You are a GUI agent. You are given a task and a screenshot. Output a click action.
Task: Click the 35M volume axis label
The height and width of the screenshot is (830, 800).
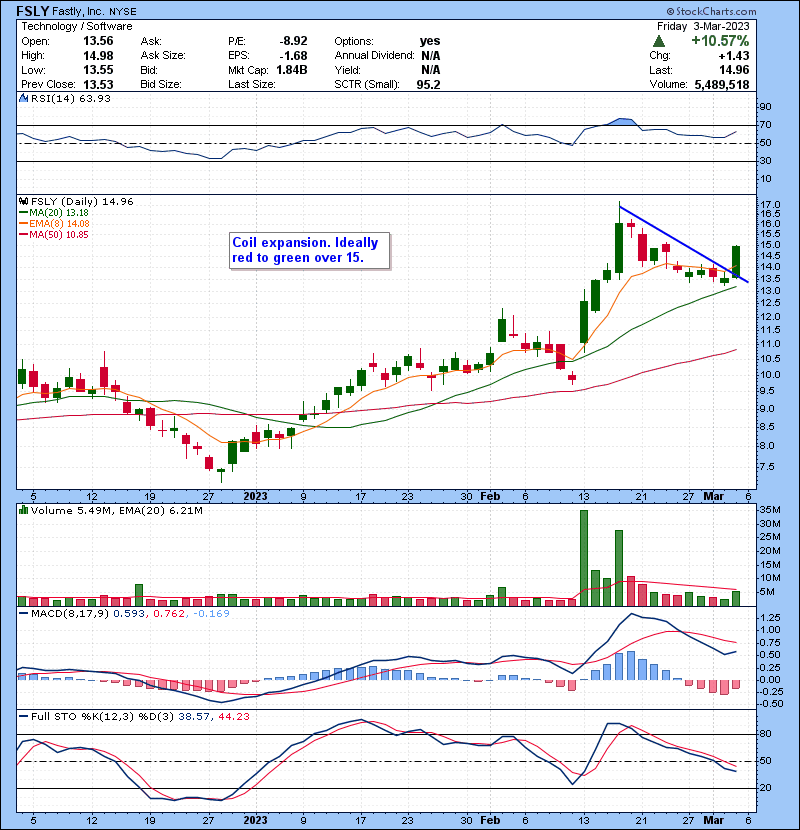770,510
